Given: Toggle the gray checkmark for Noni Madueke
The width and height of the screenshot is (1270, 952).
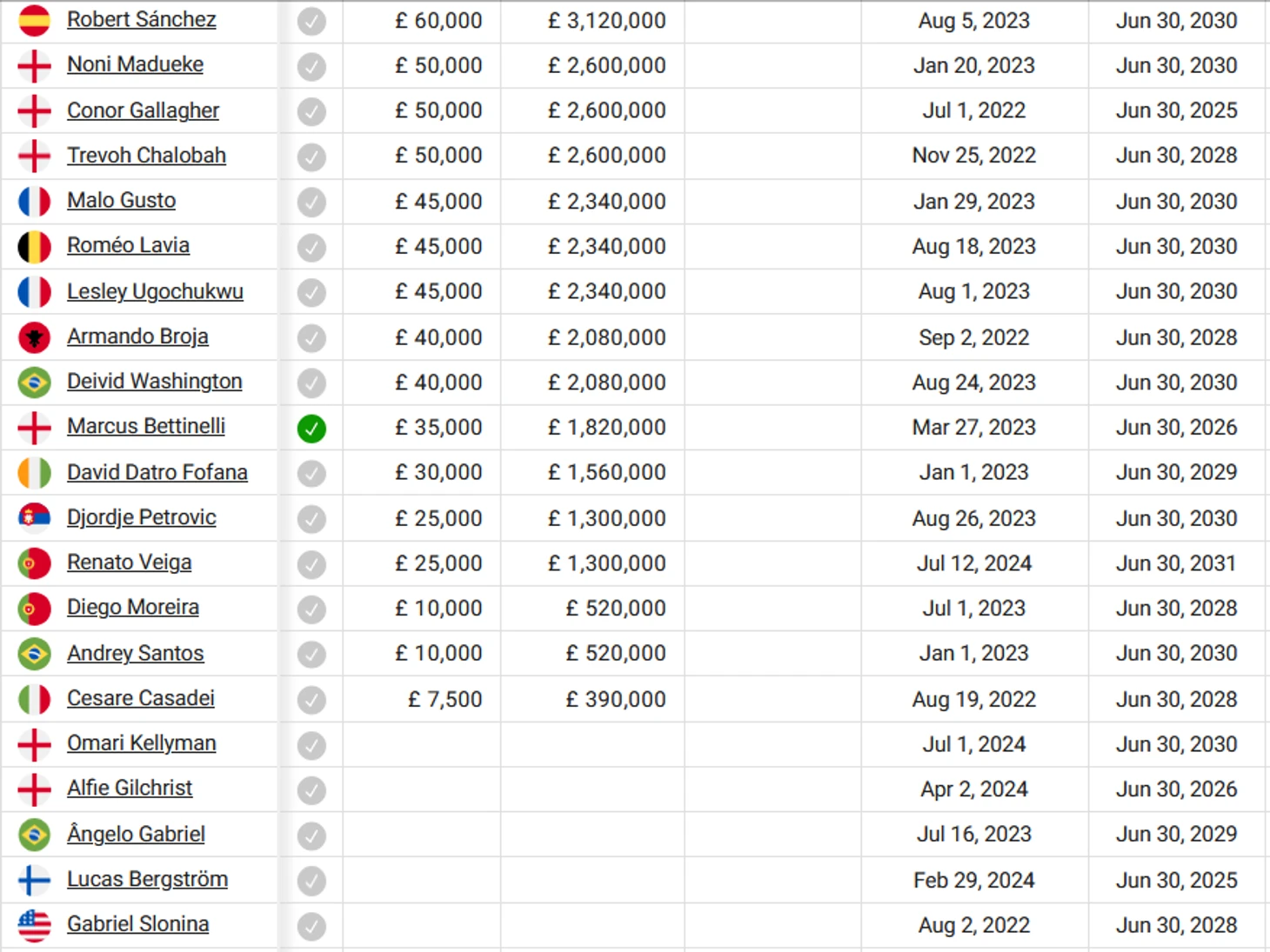Looking at the screenshot, I should coord(311,67).
